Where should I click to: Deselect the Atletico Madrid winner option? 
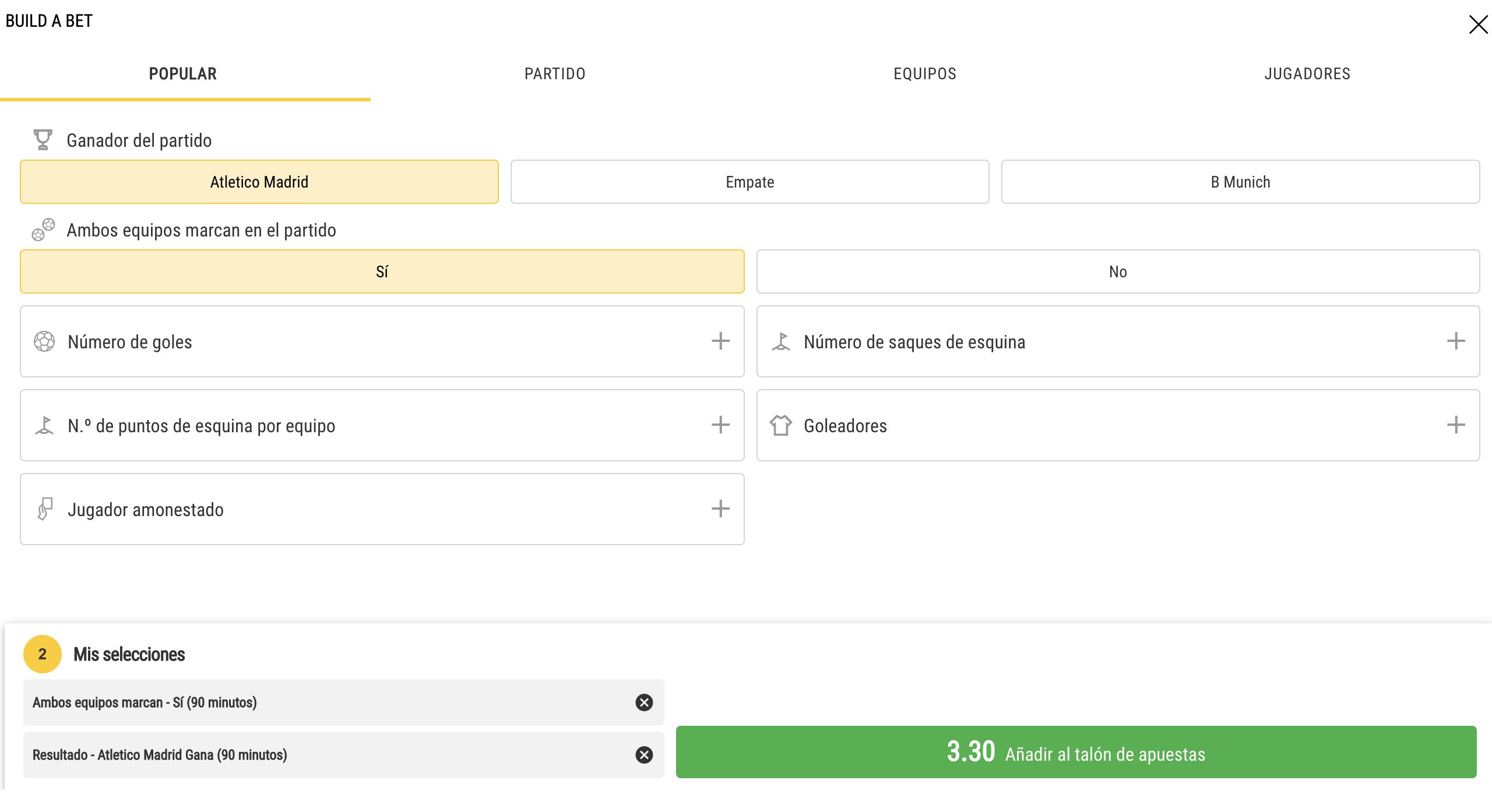click(x=259, y=182)
